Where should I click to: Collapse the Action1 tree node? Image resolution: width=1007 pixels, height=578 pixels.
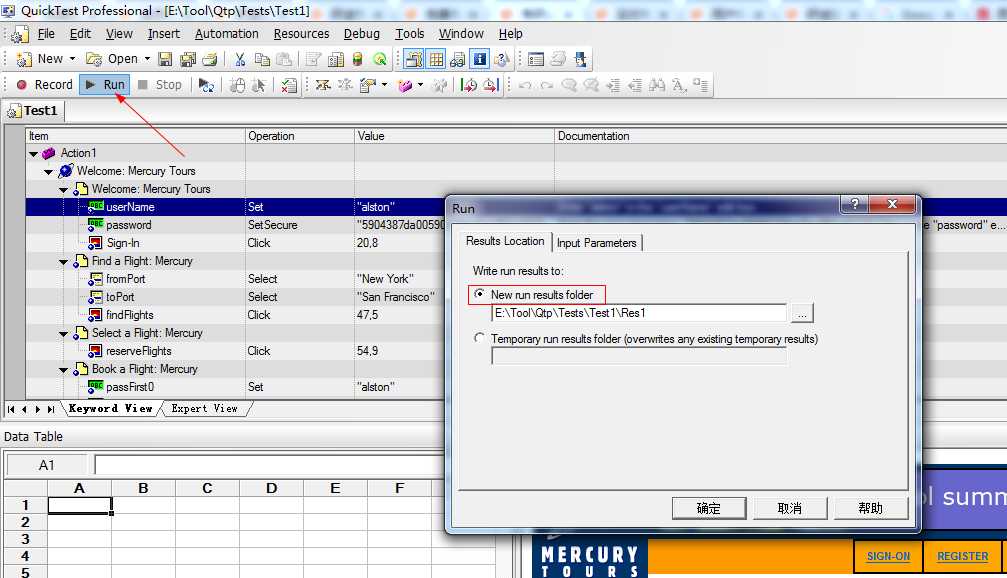(x=33, y=153)
